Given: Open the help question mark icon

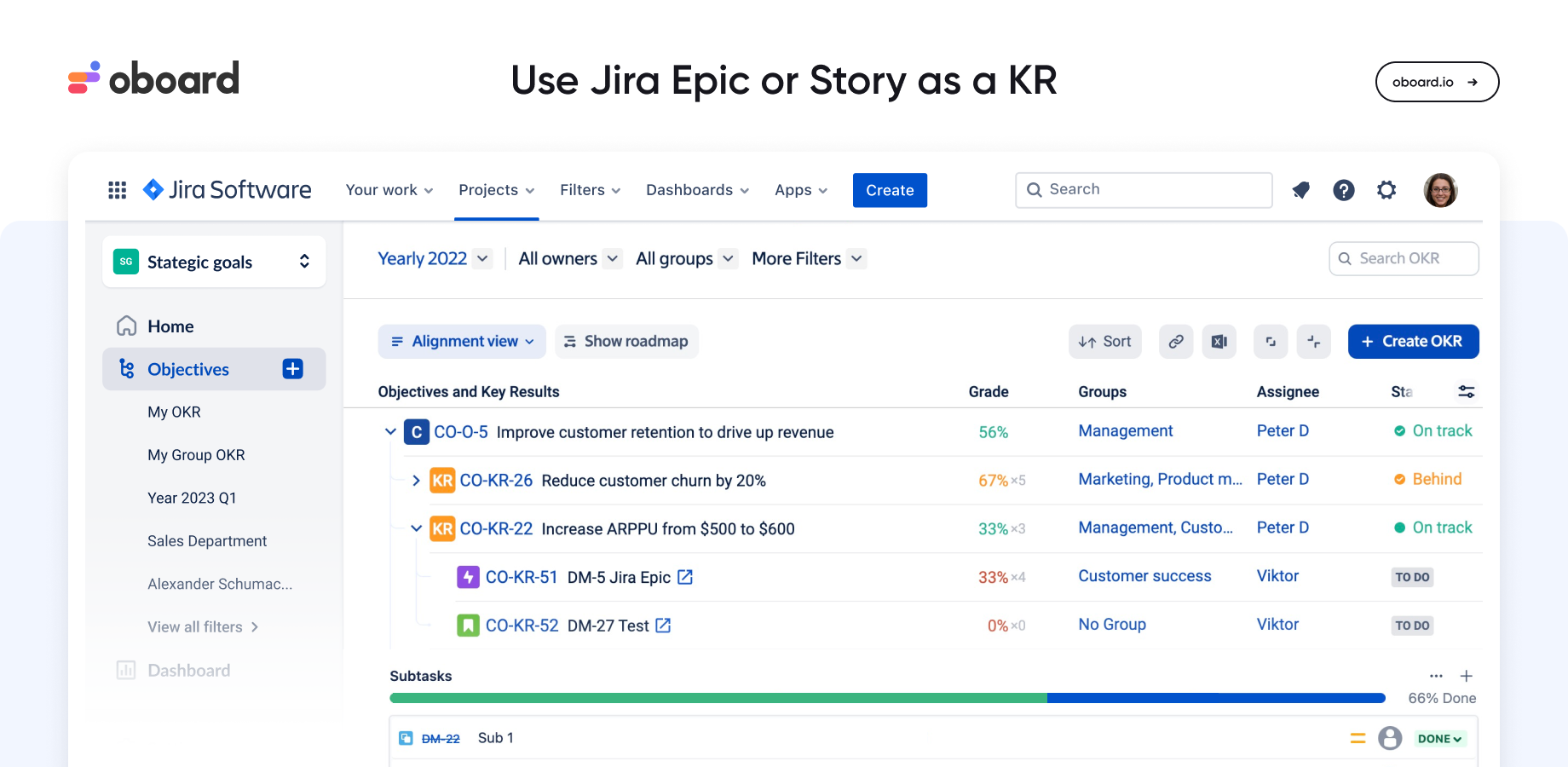Looking at the screenshot, I should [1344, 189].
